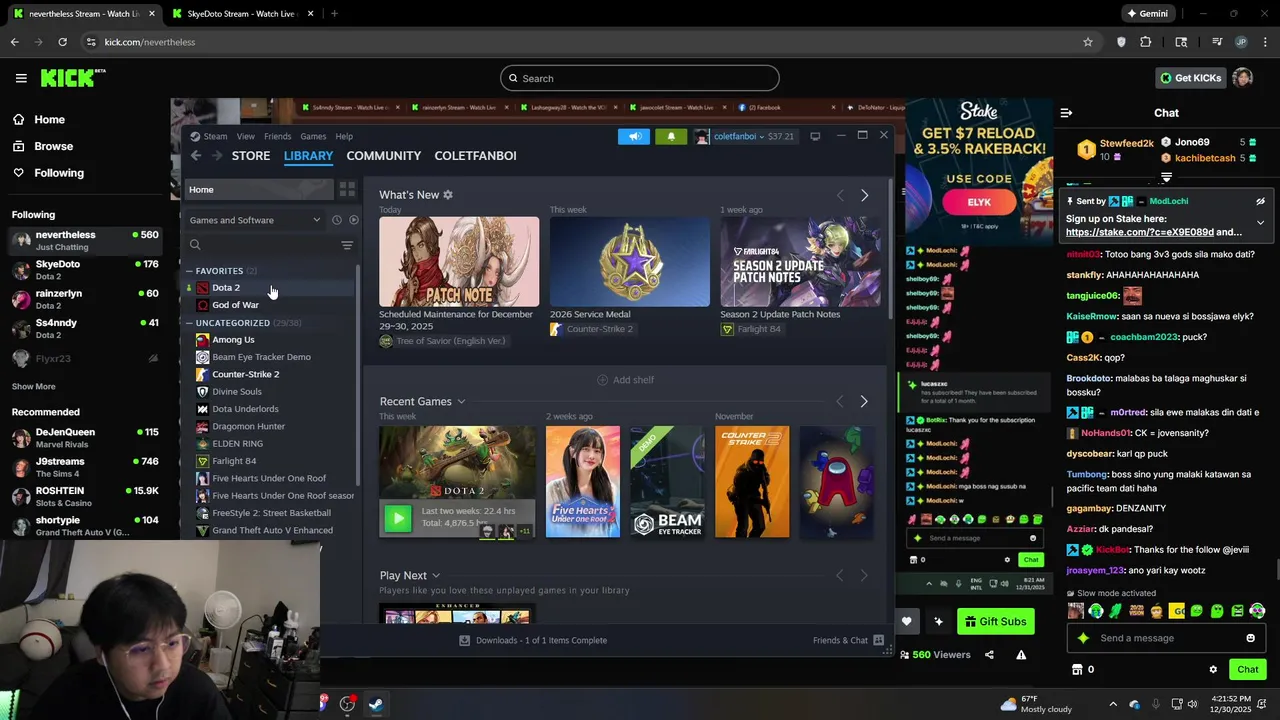Click the heart follow icon beside Gift Subs
The width and height of the screenshot is (1280, 720).
tap(907, 621)
